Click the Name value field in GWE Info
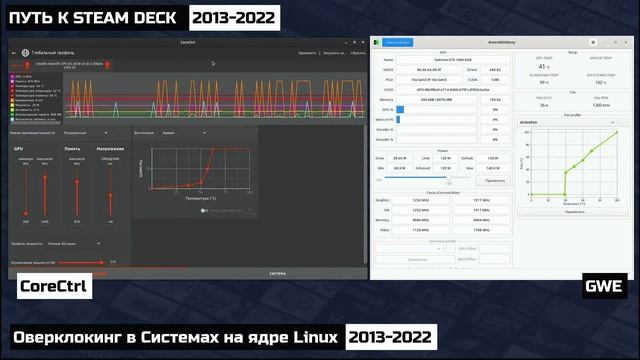Screen dimensions: 640x360 (x=453, y=60)
